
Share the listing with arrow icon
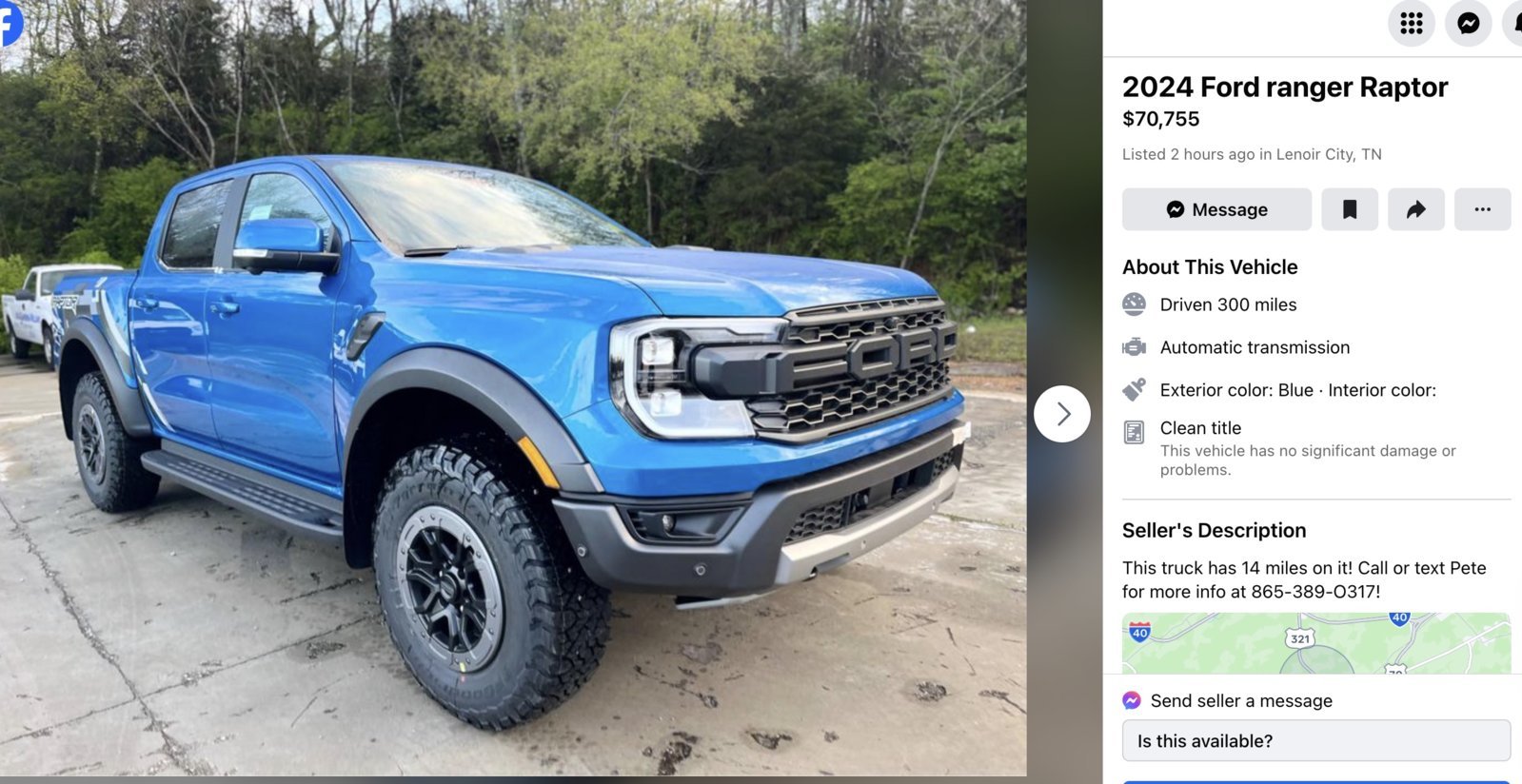click(x=1415, y=209)
